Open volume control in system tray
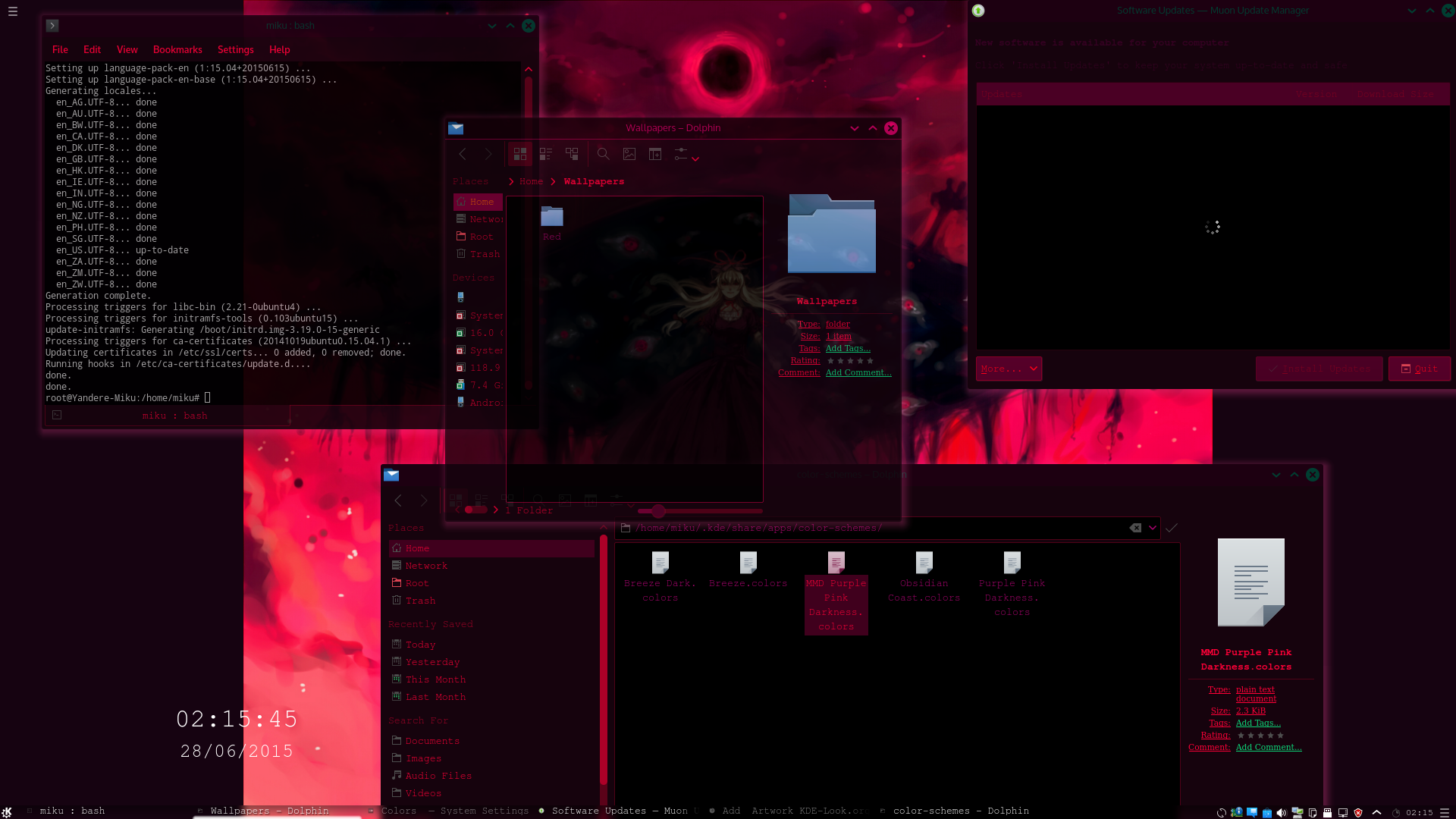Viewport: 1456px width, 819px height. point(1282,812)
